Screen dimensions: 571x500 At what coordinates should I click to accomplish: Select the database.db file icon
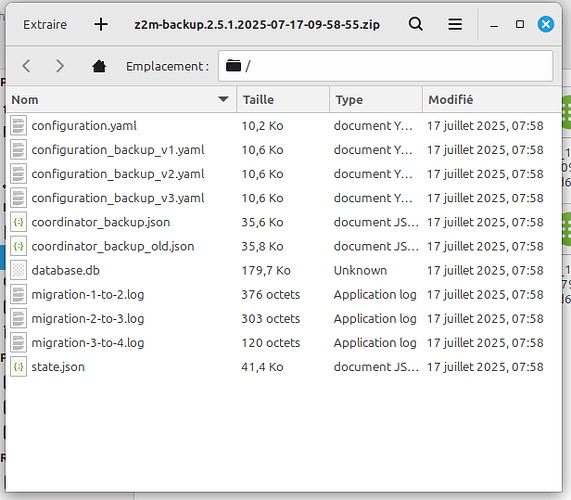point(18,270)
